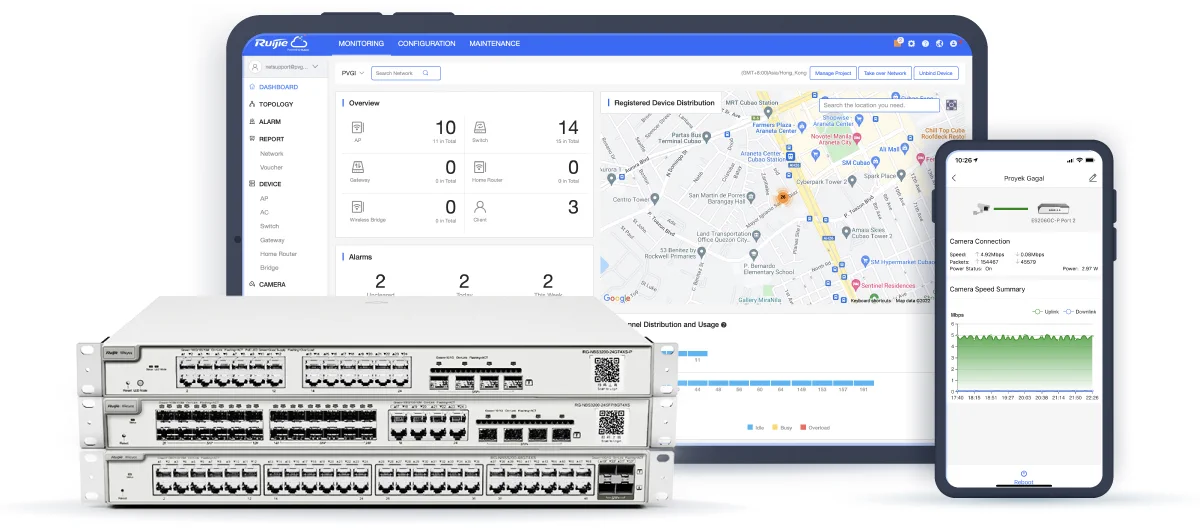
Task: Open the settings gear in header
Action: coord(912,44)
